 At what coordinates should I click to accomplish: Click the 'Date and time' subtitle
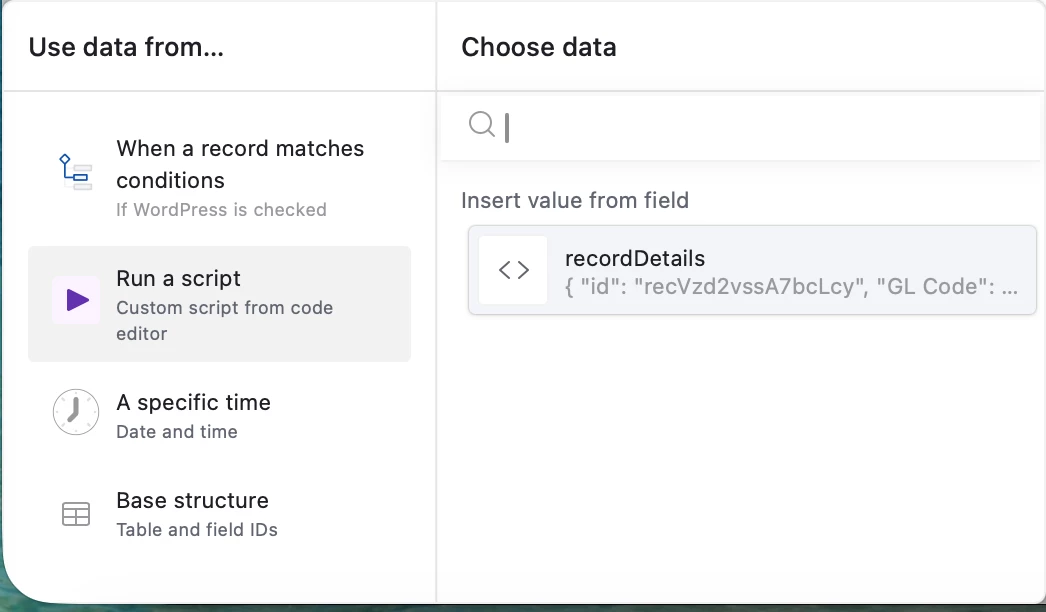(x=177, y=432)
